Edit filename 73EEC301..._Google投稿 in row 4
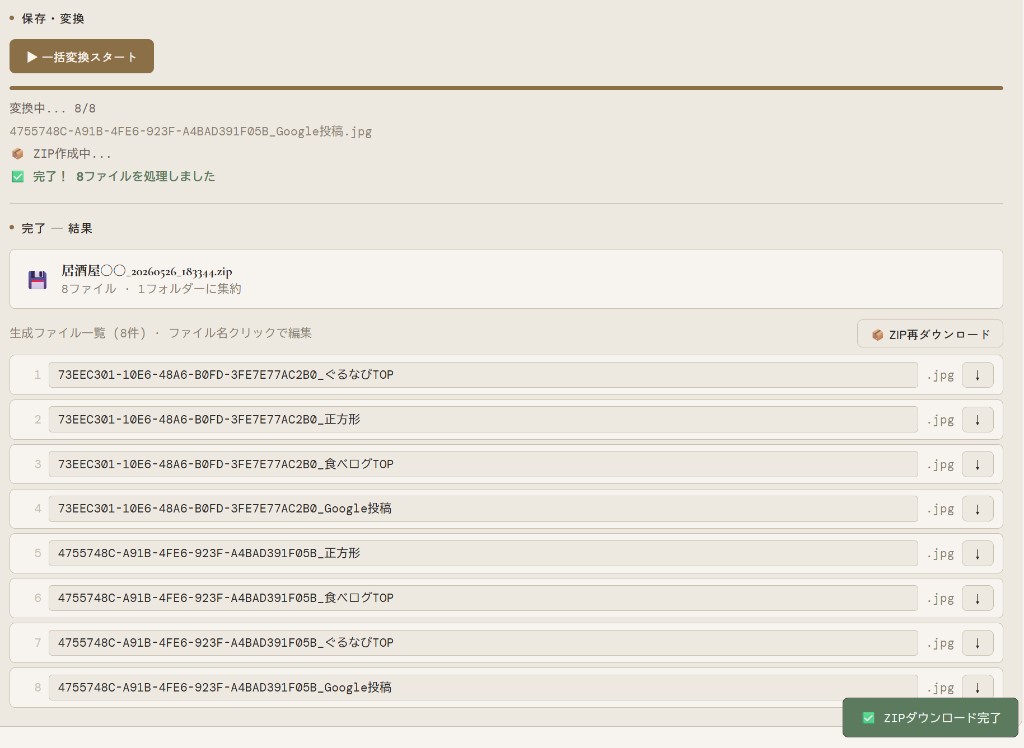Image resolution: width=1024 pixels, height=748 pixels. (483, 508)
